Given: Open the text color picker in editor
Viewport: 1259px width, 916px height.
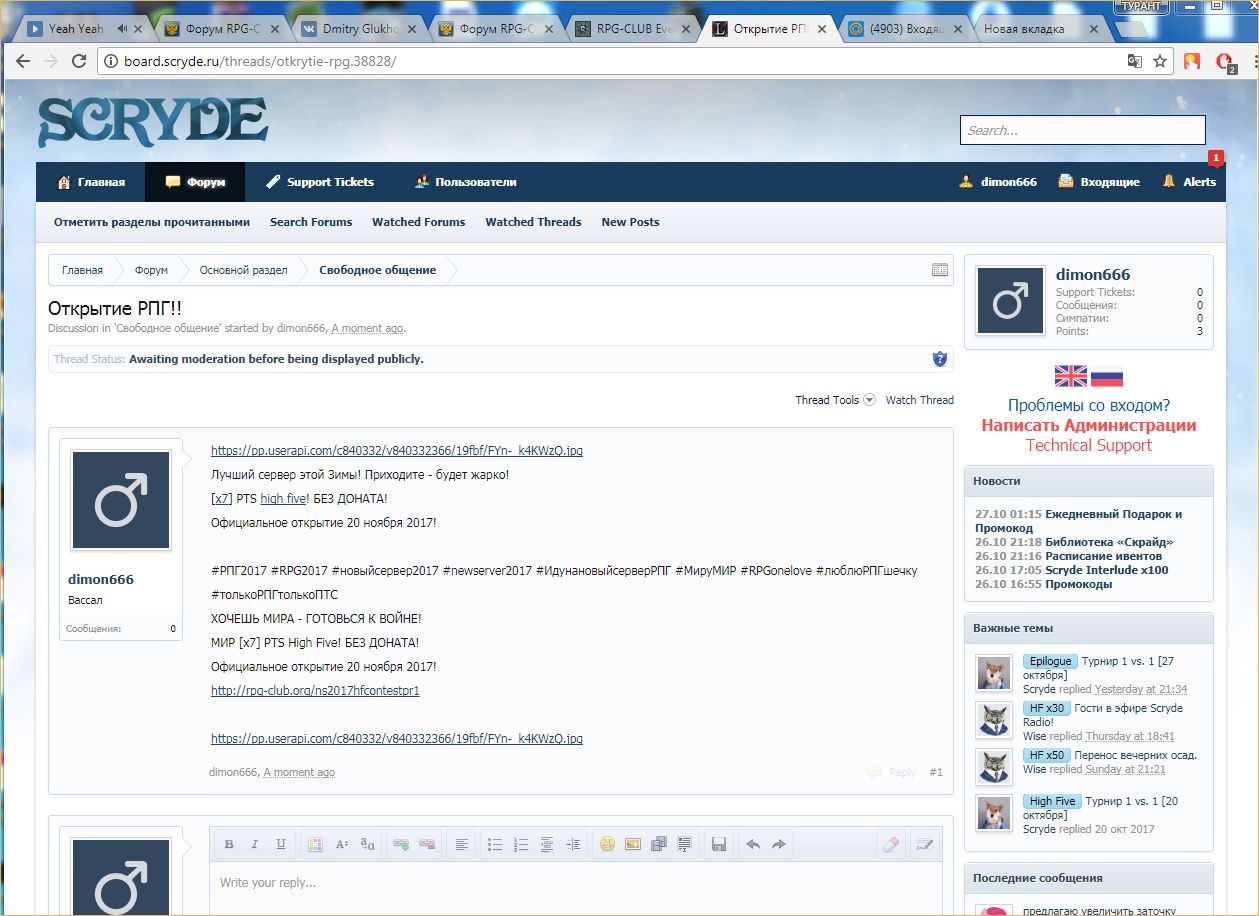Looking at the screenshot, I should [315, 844].
